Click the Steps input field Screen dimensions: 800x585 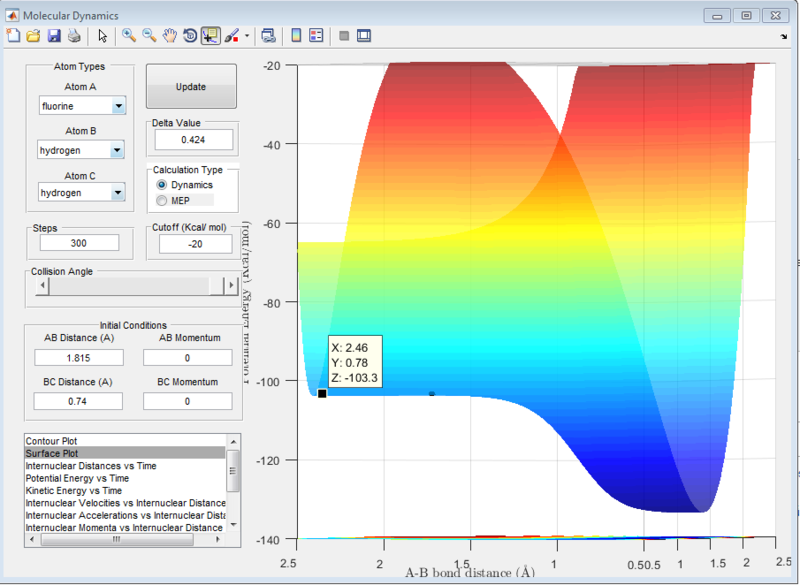[x=77, y=243]
